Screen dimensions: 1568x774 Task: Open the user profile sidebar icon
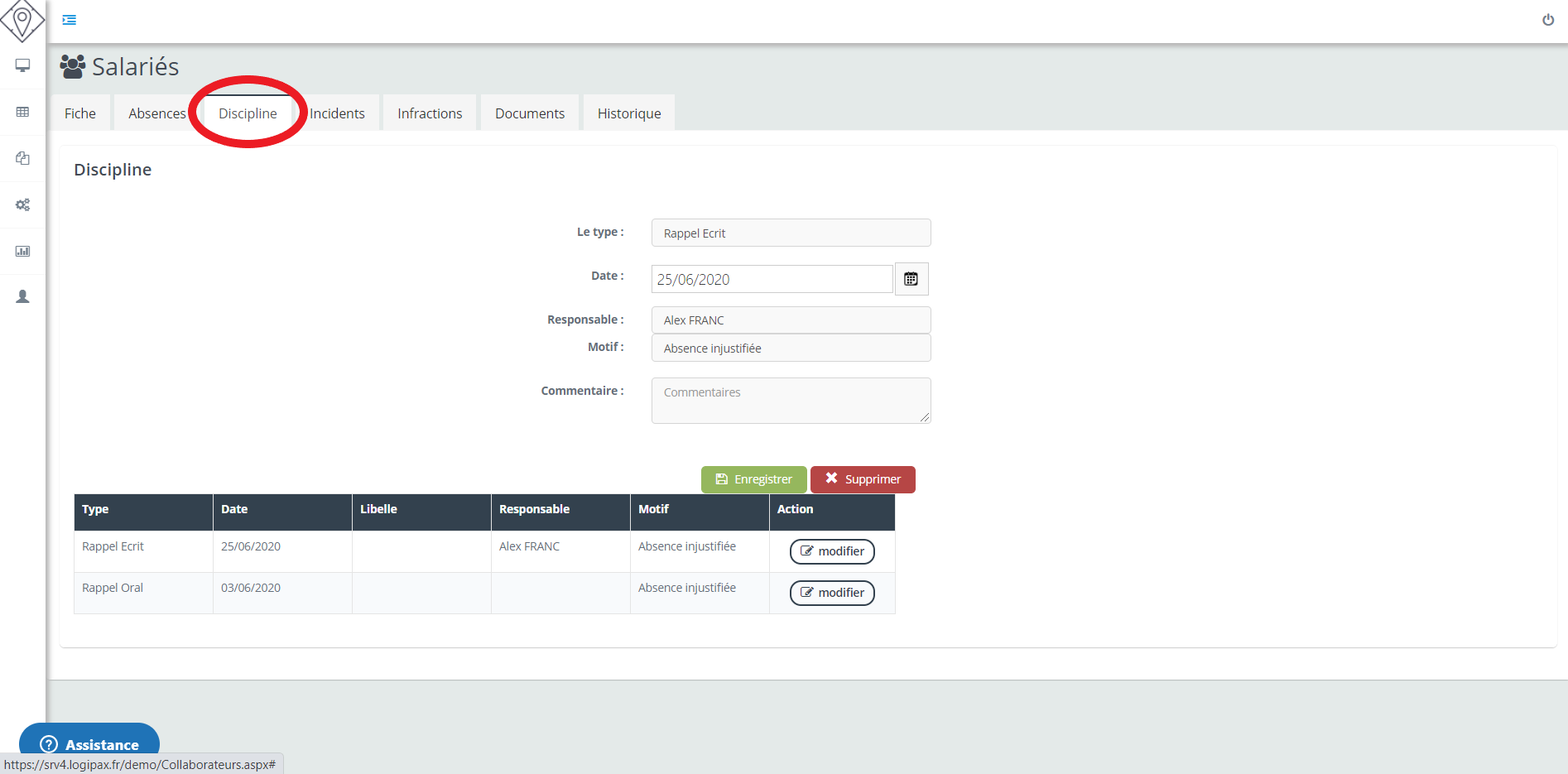tap(23, 296)
